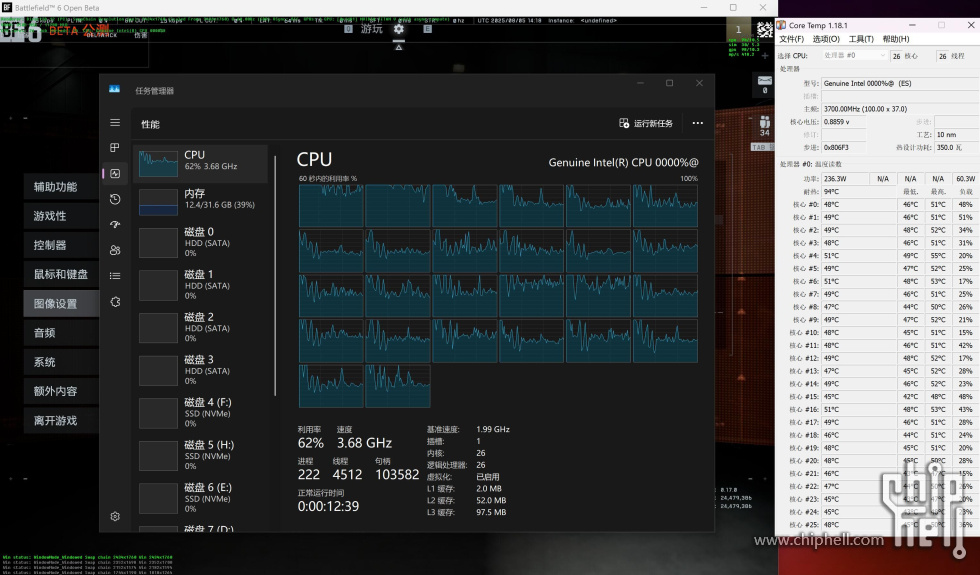This screenshot has width=980, height=575.
Task: Open friends icon showing 34 in game
Action: click(764, 126)
